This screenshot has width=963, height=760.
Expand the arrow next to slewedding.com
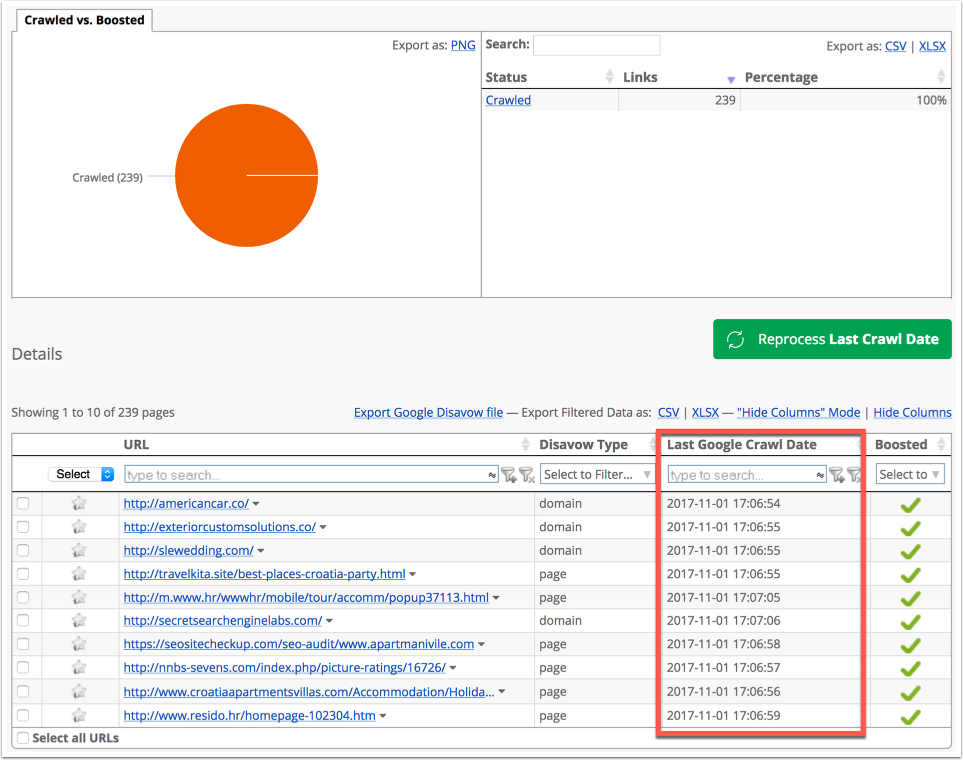click(261, 551)
